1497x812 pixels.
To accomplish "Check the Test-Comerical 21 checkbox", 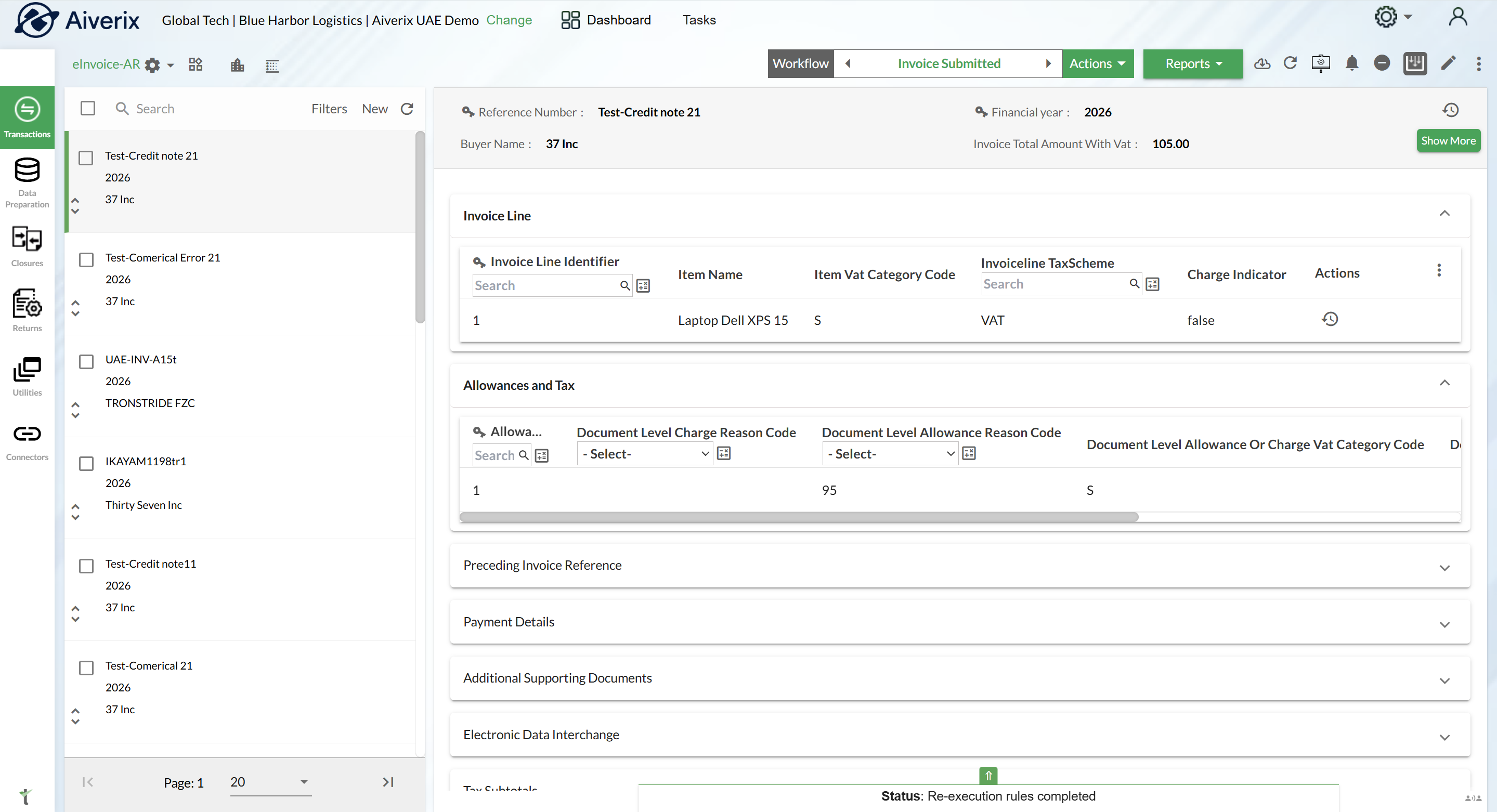I will (86, 668).
